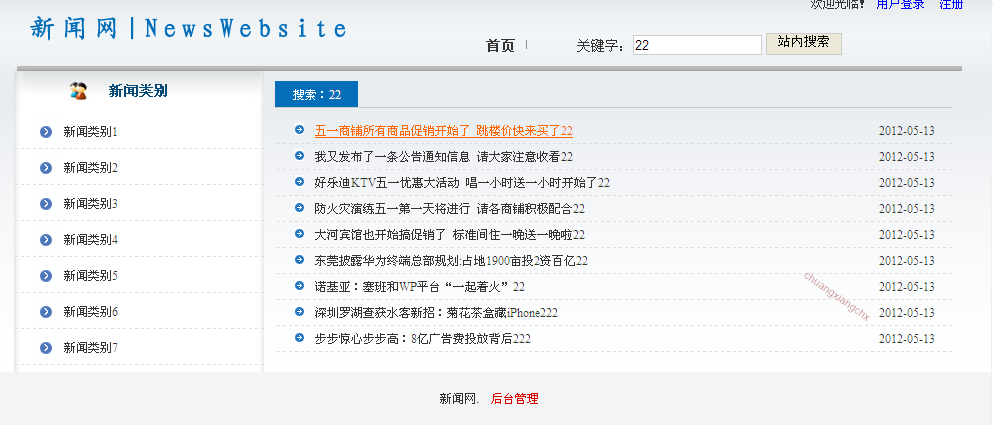Click bullet icon before 大河宾馆 headline
Viewport: 993px width, 425px height.
(x=300, y=234)
